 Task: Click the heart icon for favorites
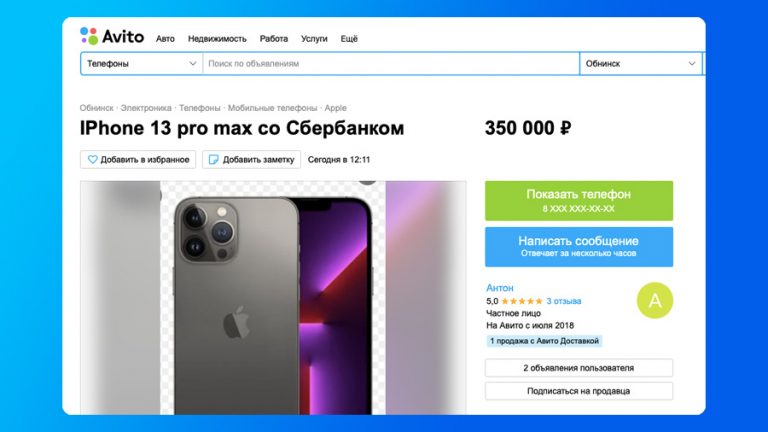(92, 160)
